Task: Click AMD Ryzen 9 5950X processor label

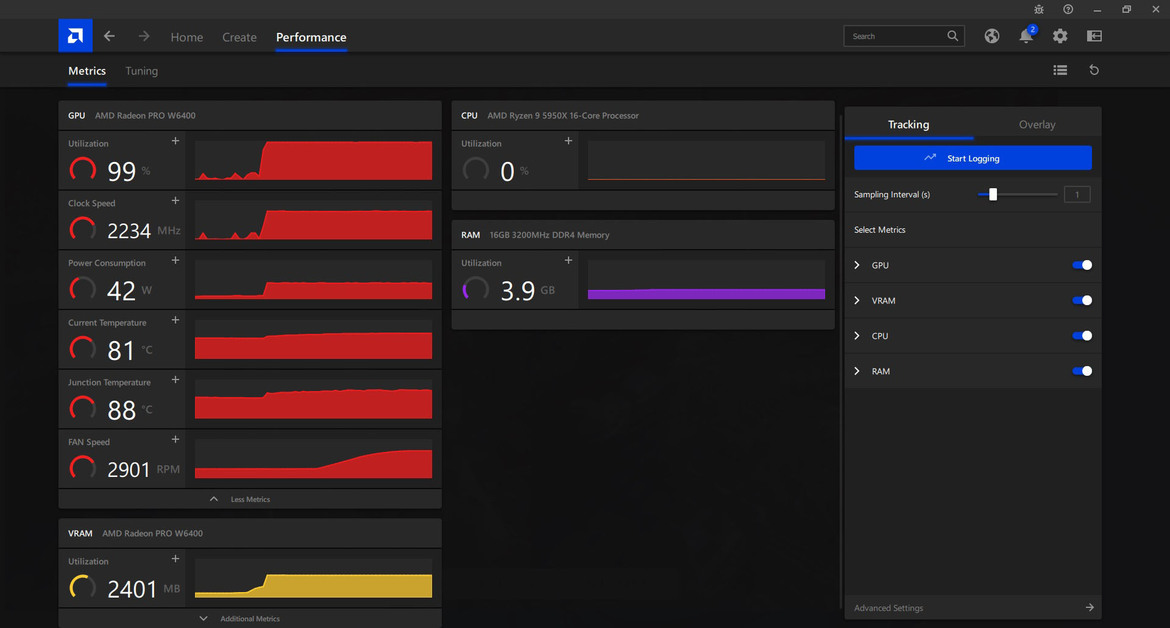Action: [563, 116]
